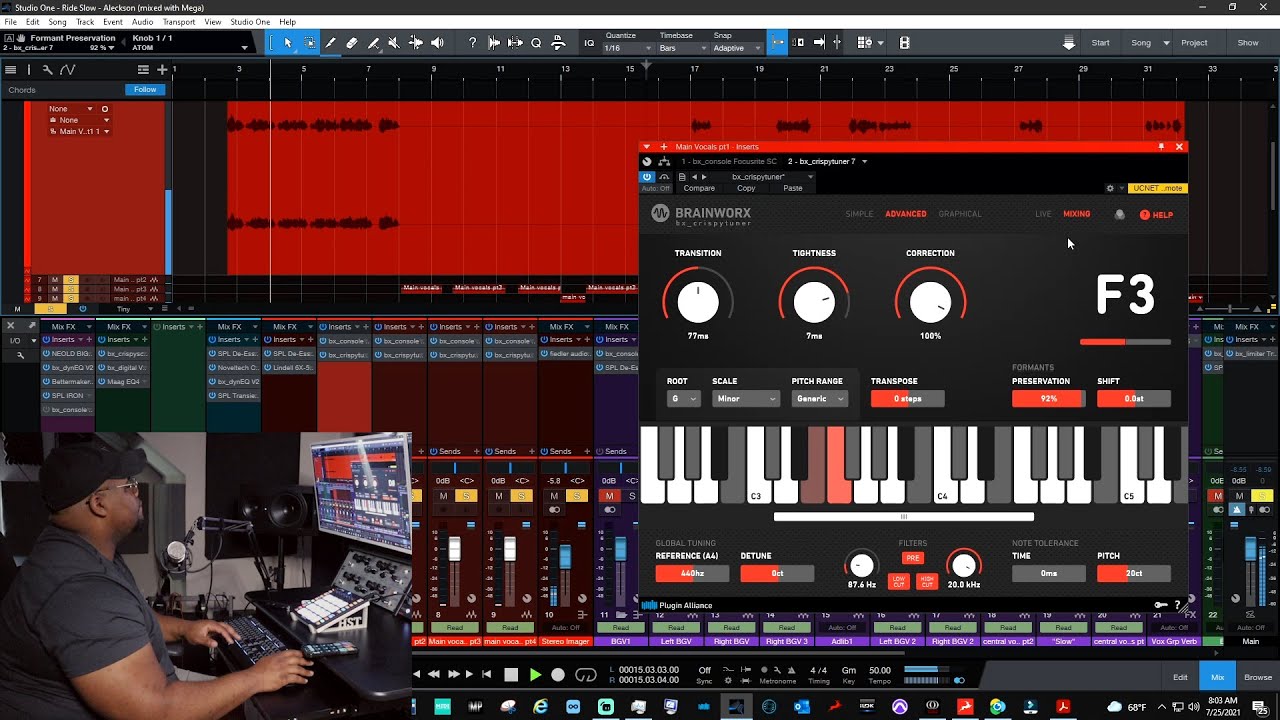Click the Record button in transport
The width and height of the screenshot is (1280, 720).
point(558,675)
